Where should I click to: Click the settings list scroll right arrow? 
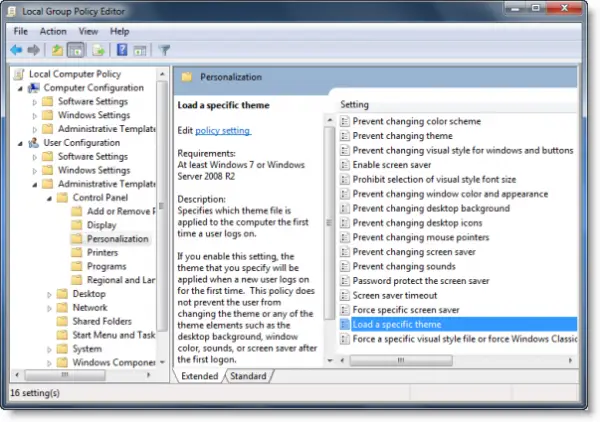click(x=570, y=360)
